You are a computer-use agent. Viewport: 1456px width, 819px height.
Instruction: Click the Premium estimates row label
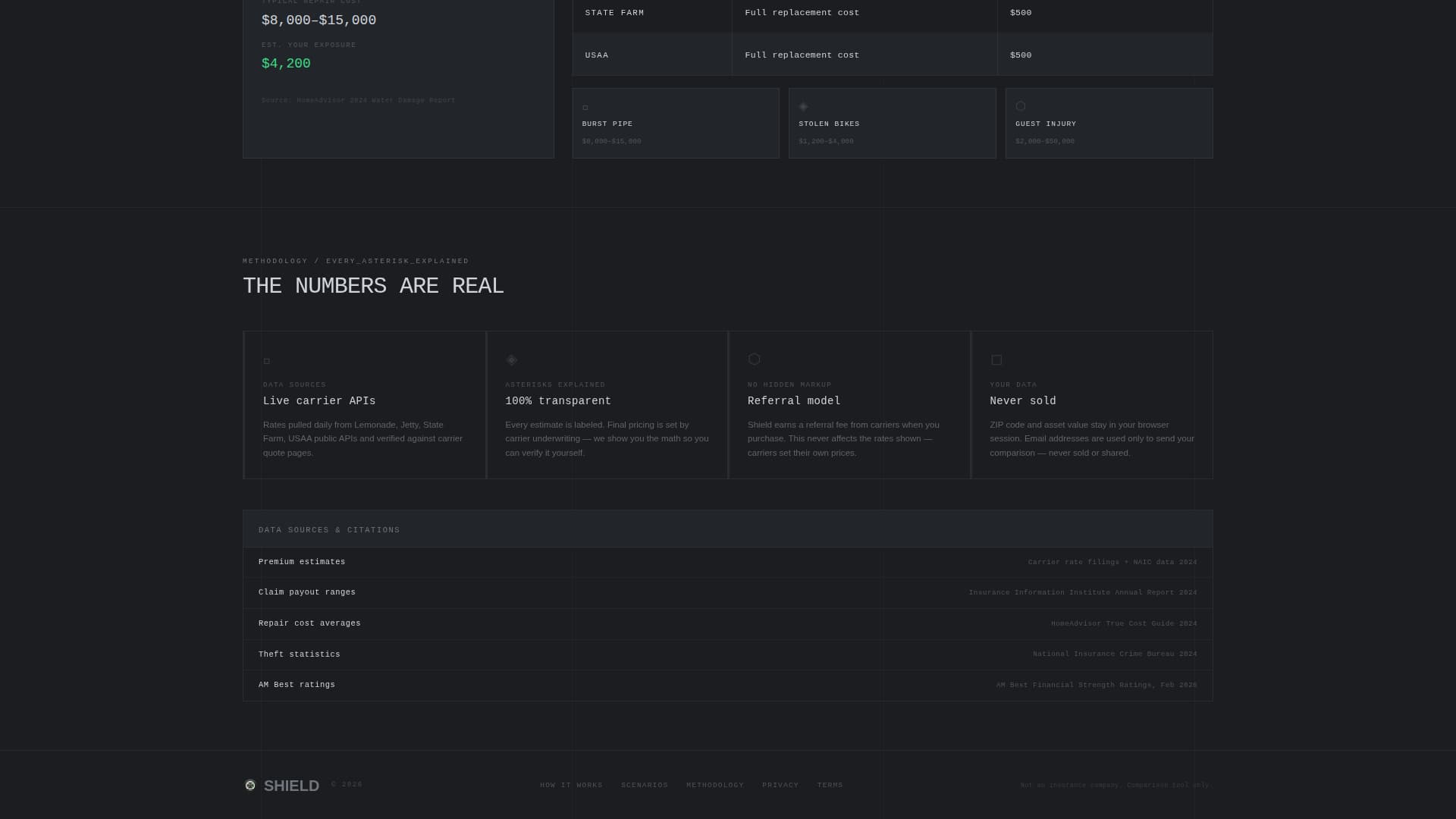302,562
